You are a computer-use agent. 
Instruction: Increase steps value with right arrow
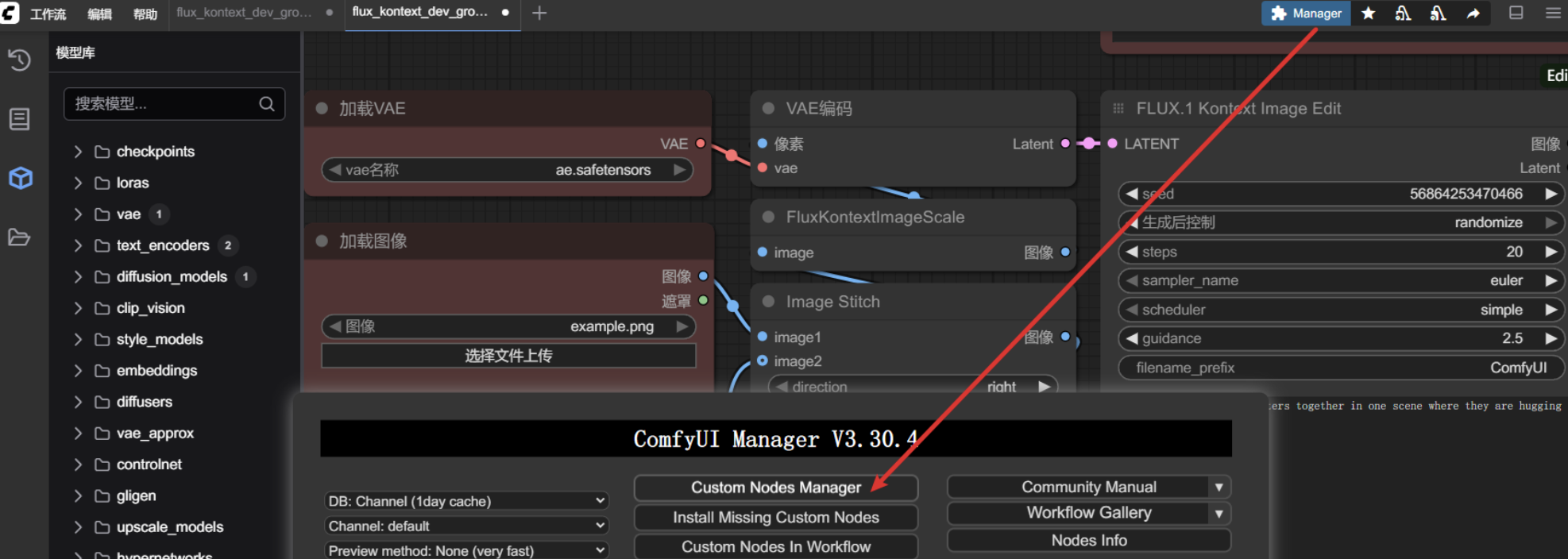coord(1551,252)
